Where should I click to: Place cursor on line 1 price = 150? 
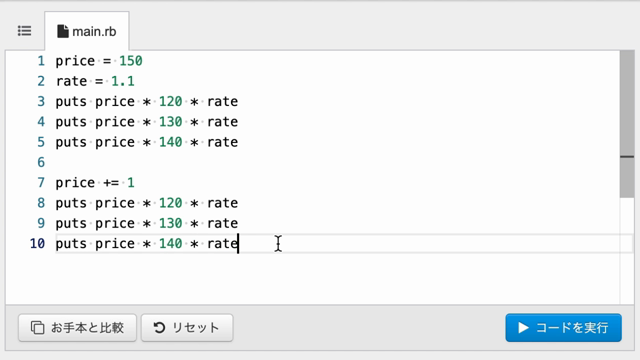click(99, 61)
